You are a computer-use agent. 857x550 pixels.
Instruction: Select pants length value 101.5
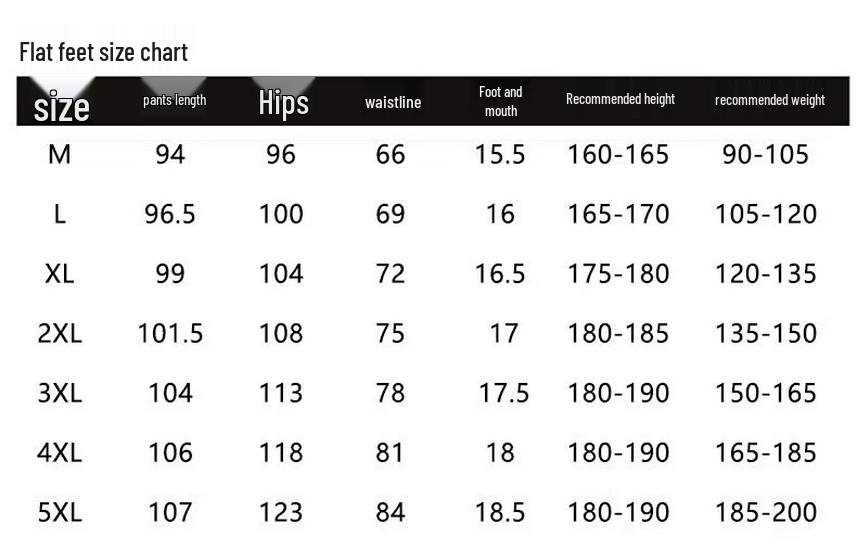point(170,333)
